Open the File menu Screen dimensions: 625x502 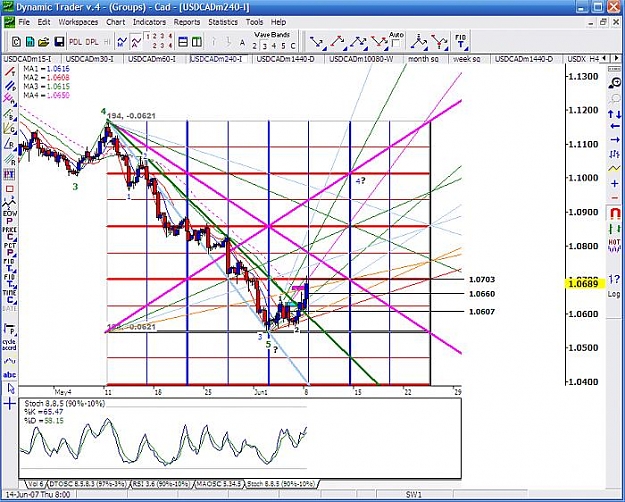click(24, 22)
